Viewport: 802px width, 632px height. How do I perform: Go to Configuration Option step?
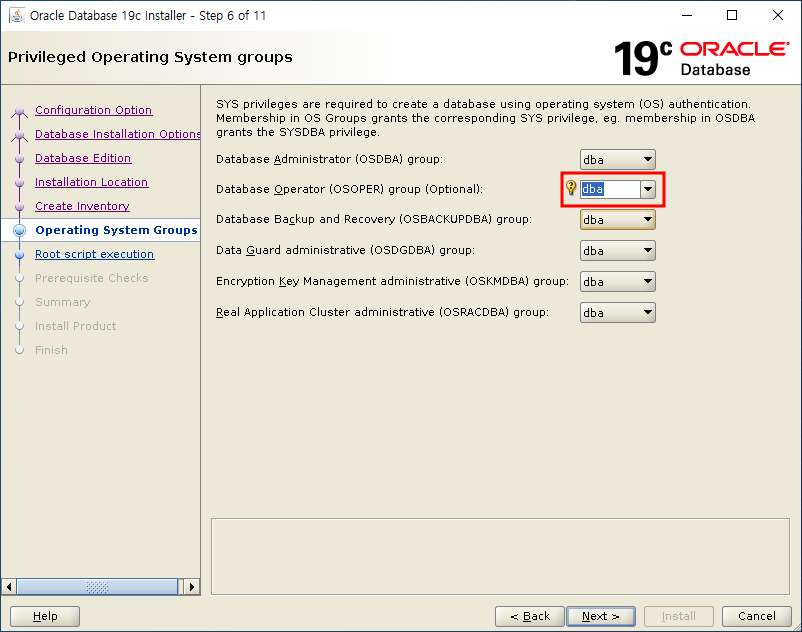(x=94, y=110)
